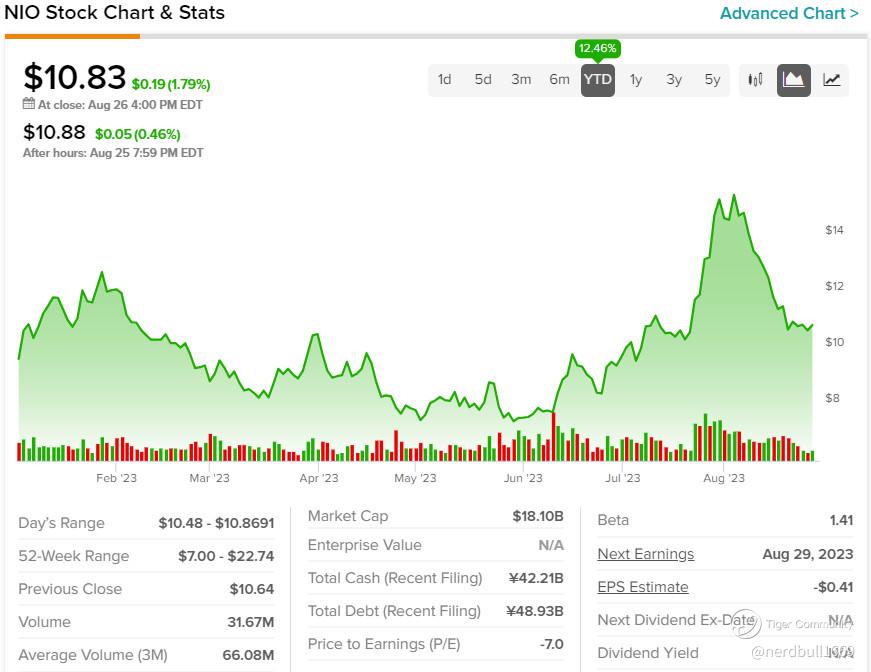Click the Mar '23 axis label
The width and height of the screenshot is (871, 672).
[x=209, y=478]
